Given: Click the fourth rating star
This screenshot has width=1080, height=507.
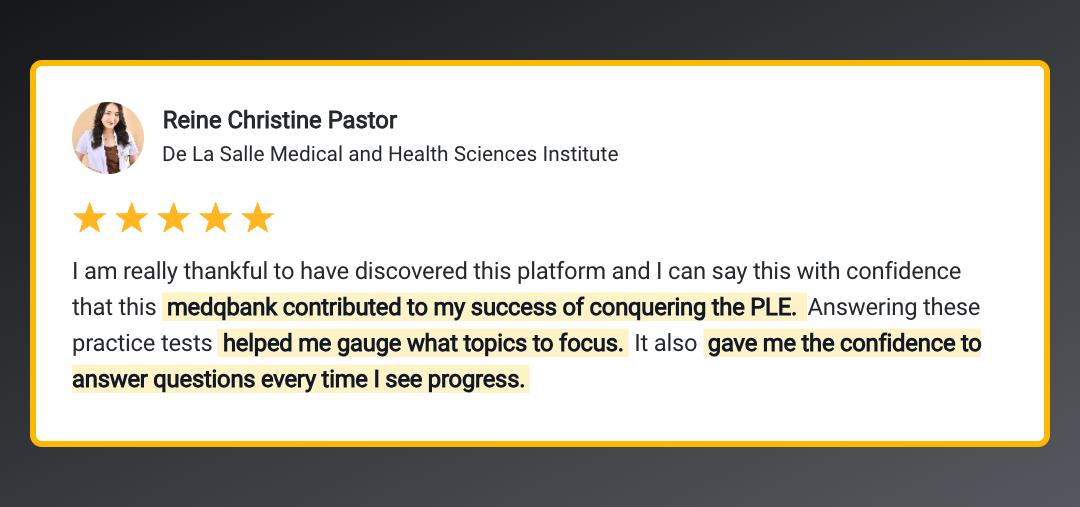Looking at the screenshot, I should 216,218.
